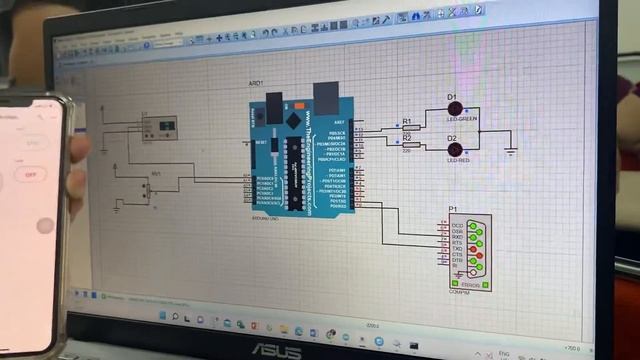Click the ENG language indicator in tray

tap(504, 353)
